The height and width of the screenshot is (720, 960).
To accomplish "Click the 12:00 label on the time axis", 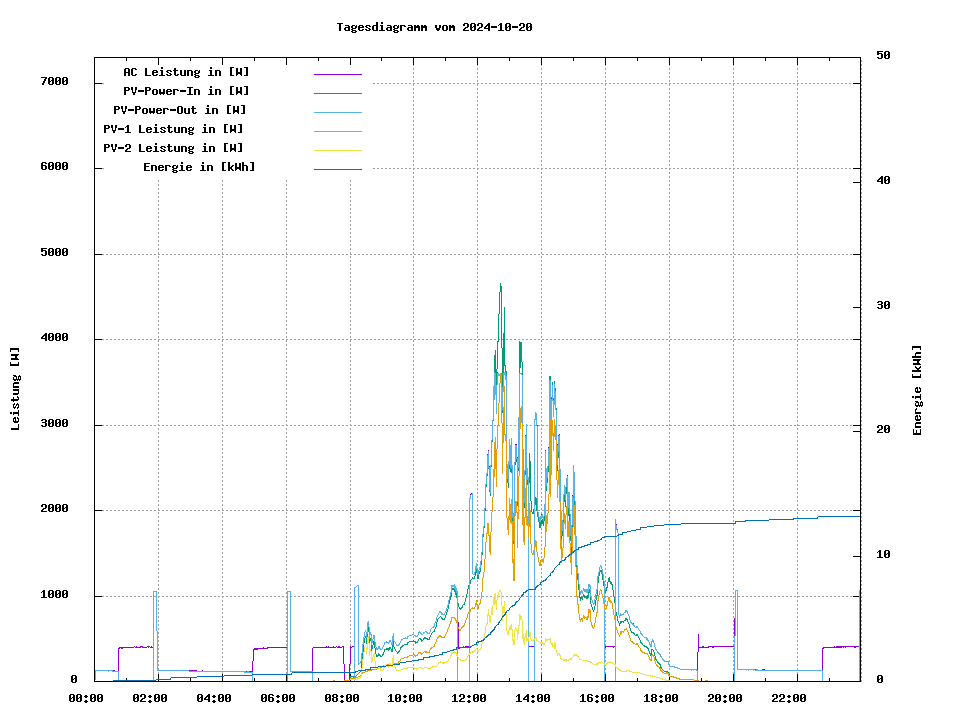I will (x=469, y=698).
